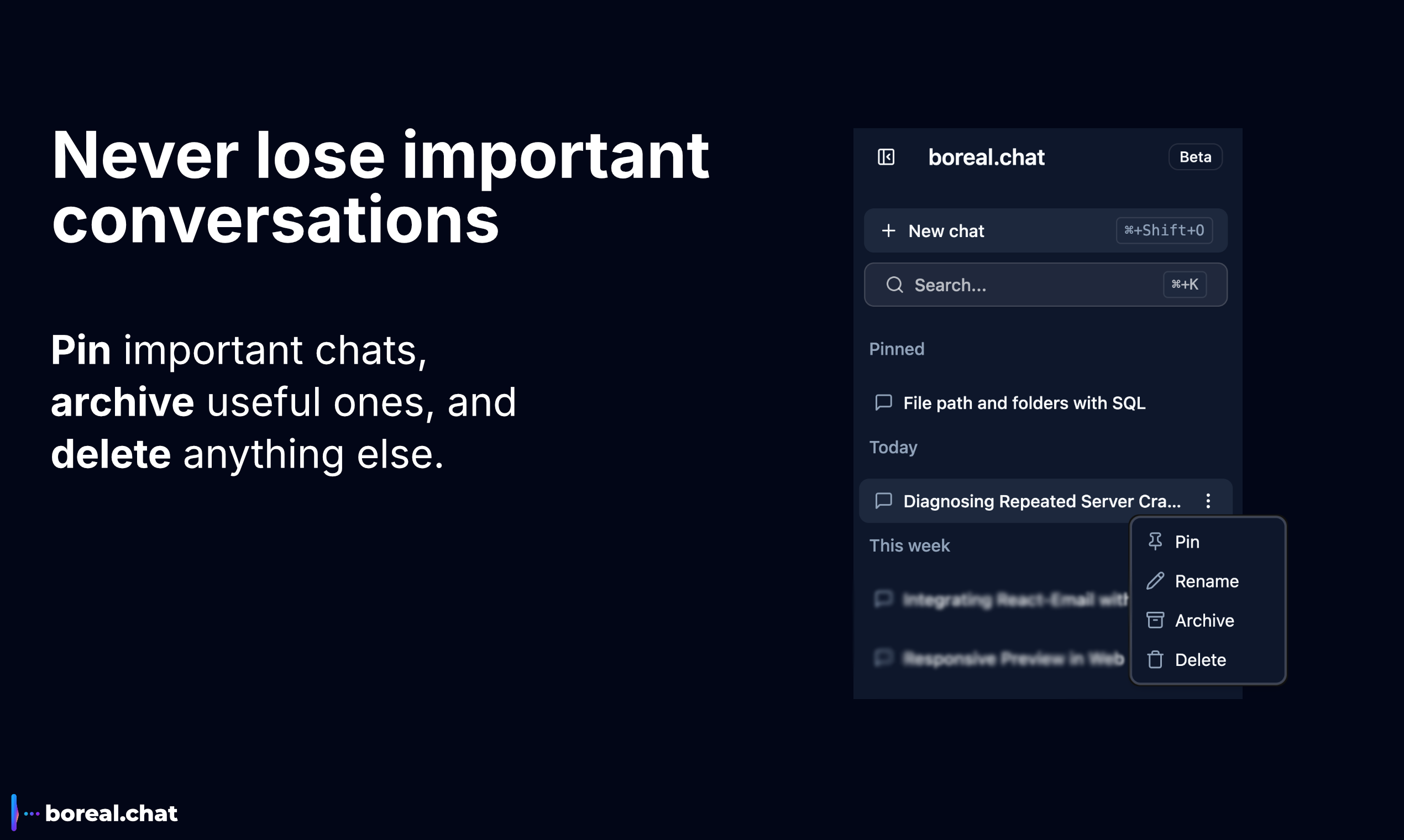
Task: Click the pin icon in context menu
Action: [1155, 542]
